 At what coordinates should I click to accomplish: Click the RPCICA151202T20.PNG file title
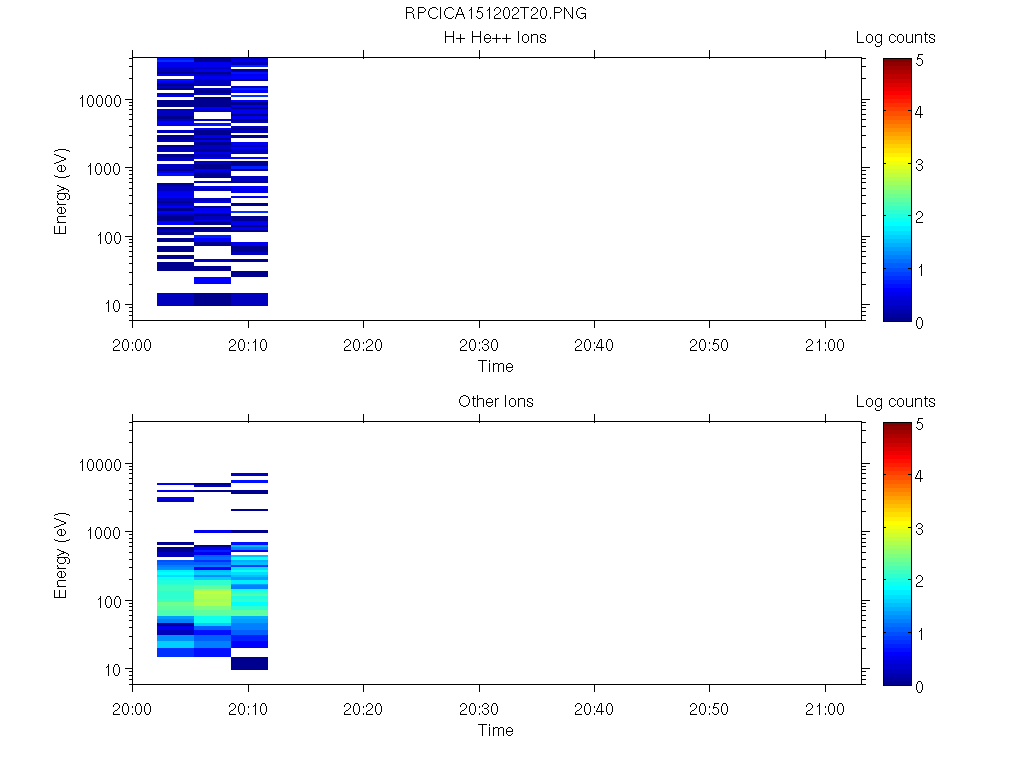point(495,14)
